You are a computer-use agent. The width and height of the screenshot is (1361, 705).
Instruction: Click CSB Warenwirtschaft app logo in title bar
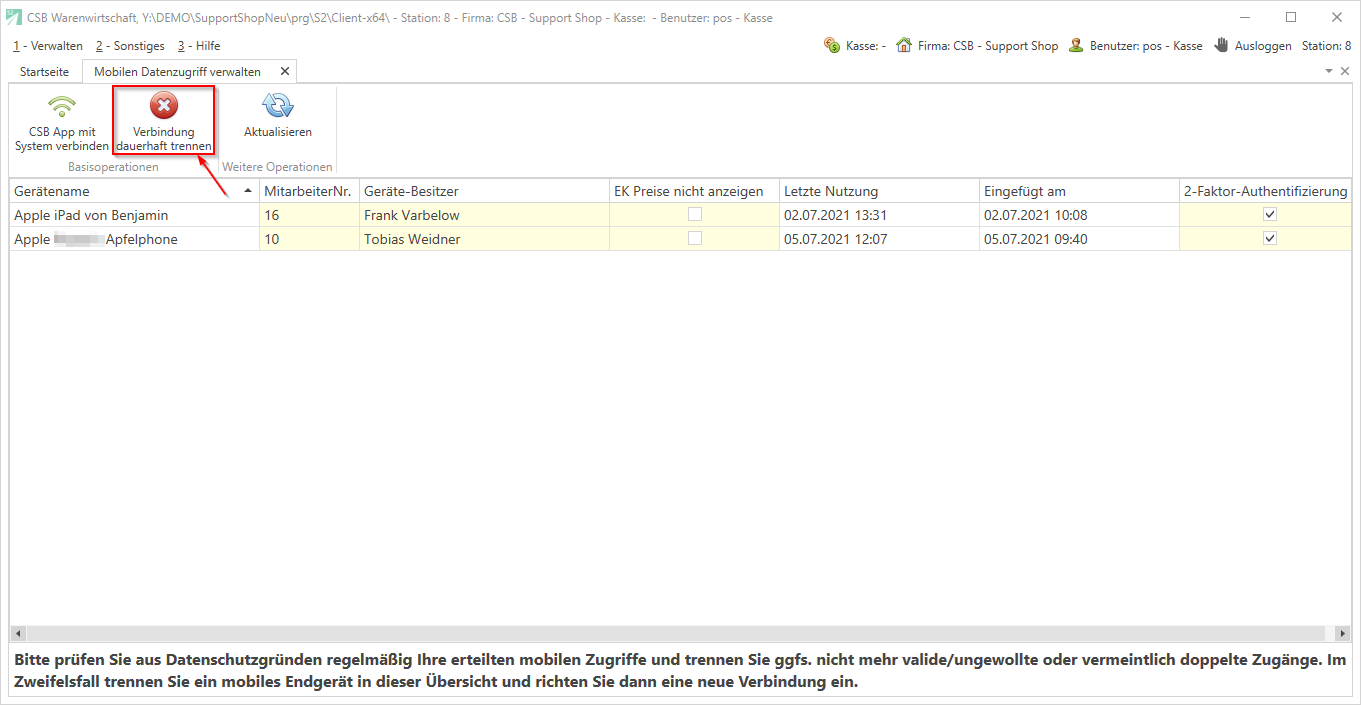(14, 17)
